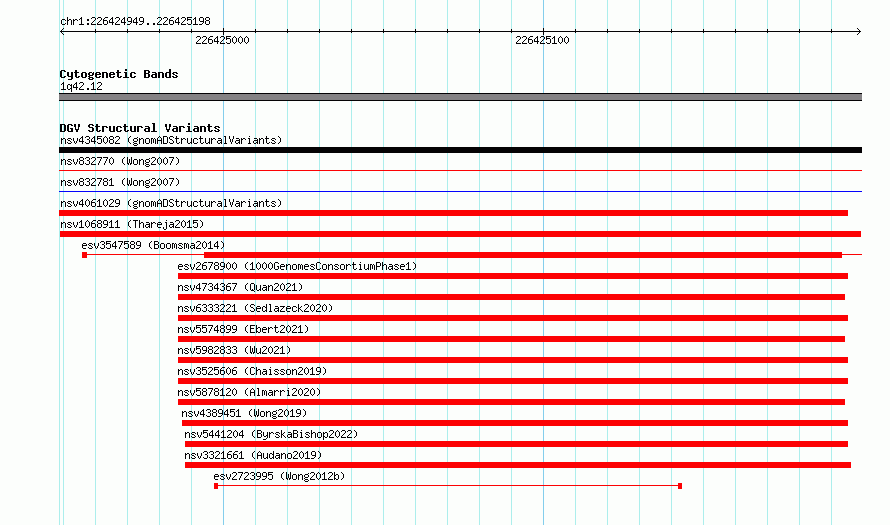The height and width of the screenshot is (525, 890).
Task: Click the red nsv4389451 variant bar
Action: point(515,423)
